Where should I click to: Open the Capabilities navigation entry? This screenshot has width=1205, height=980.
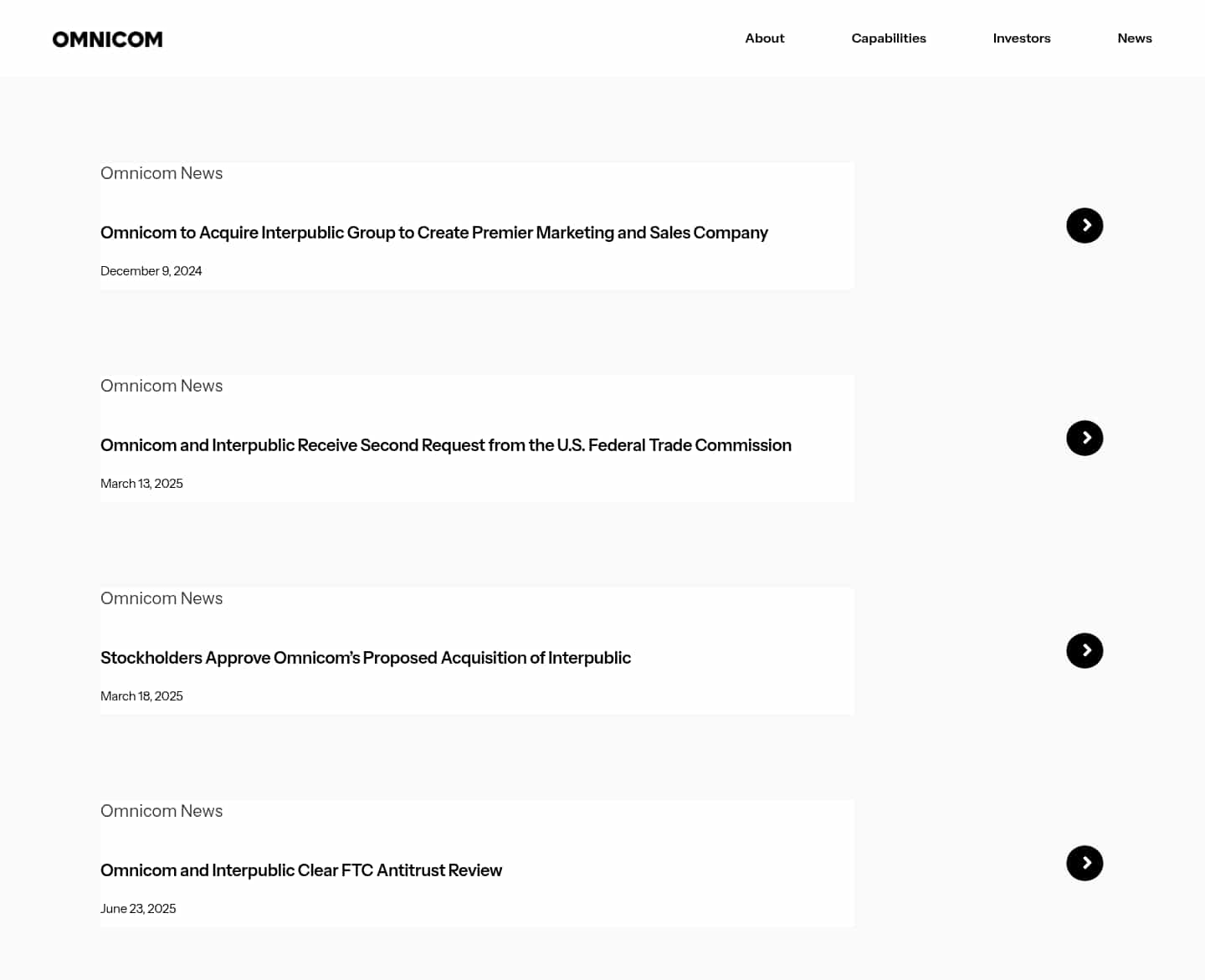[889, 38]
